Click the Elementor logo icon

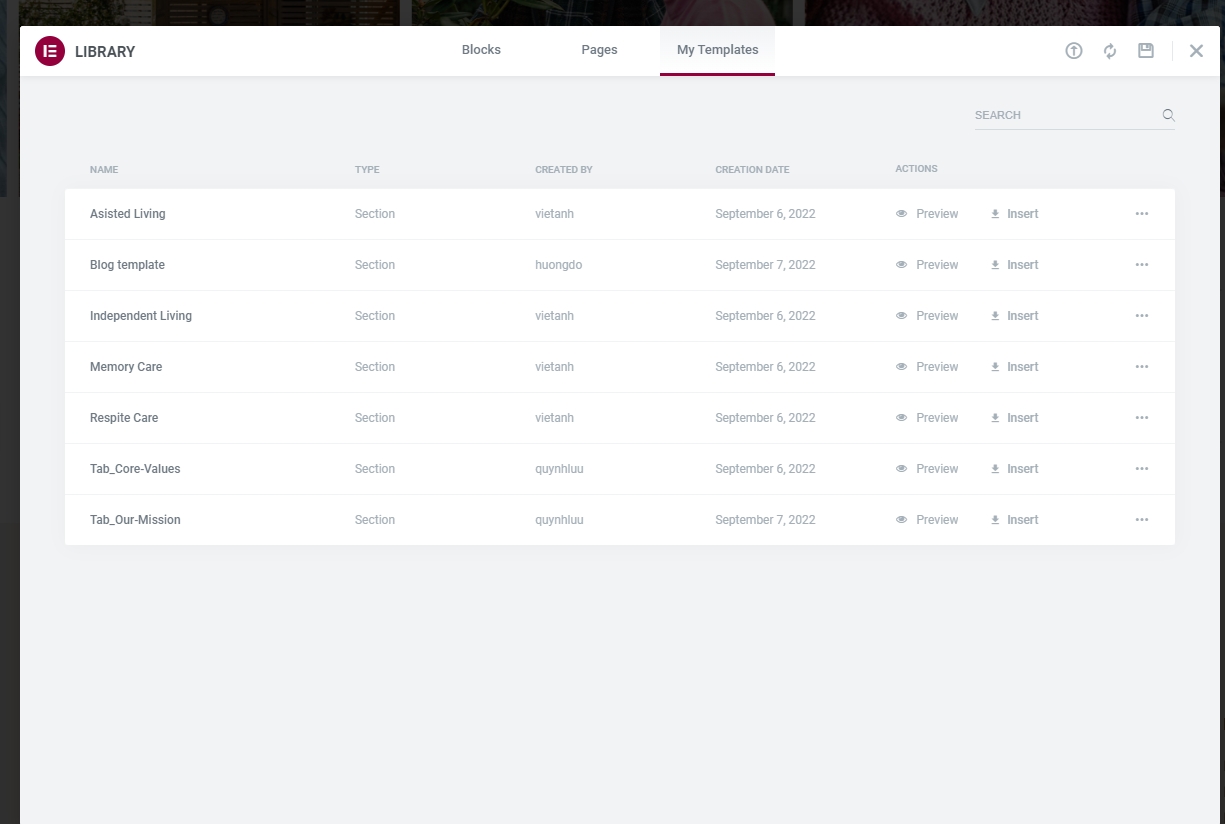[50, 51]
